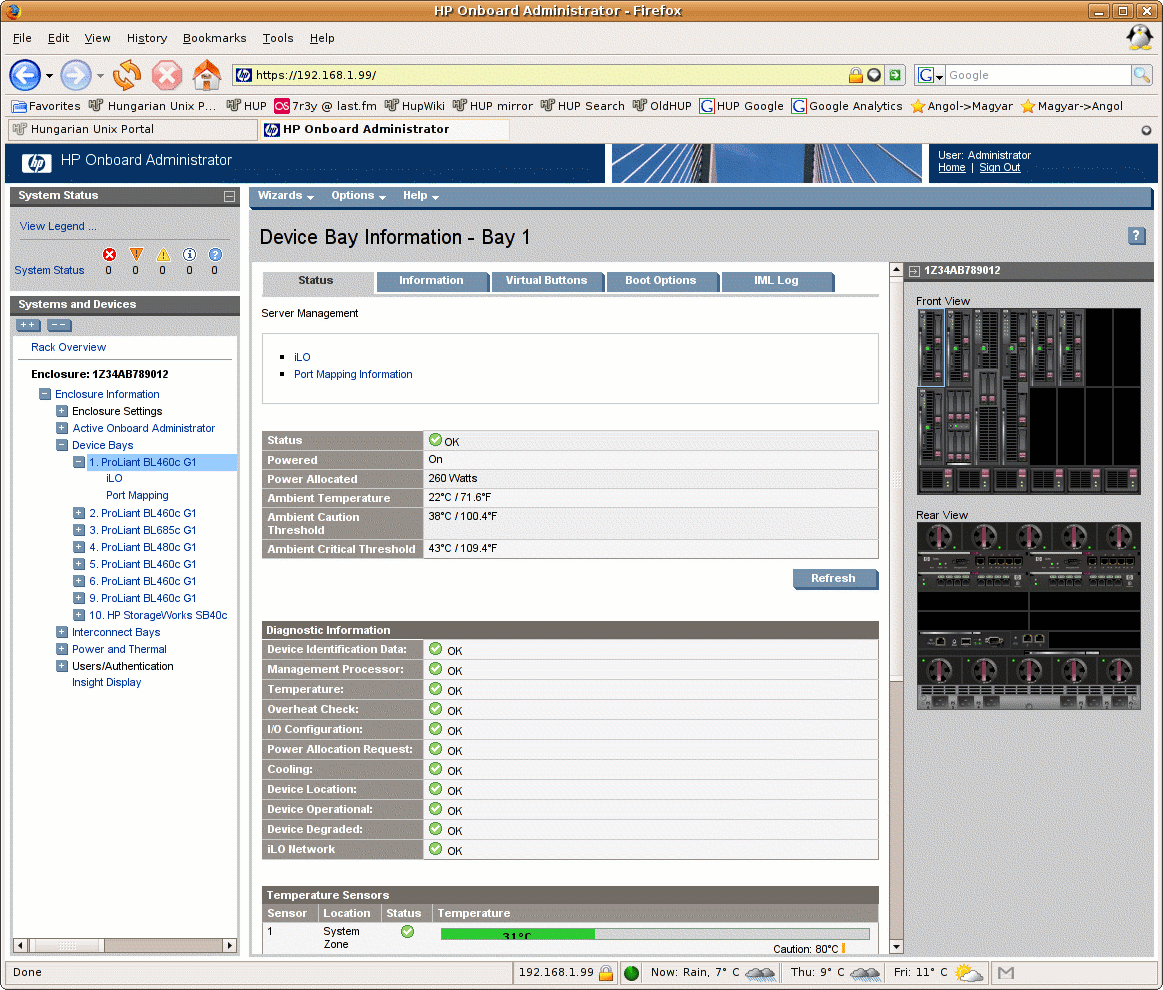Image resolution: width=1163 pixels, height=990 pixels.
Task: Click the browser Forward arrow
Action: pos(76,75)
